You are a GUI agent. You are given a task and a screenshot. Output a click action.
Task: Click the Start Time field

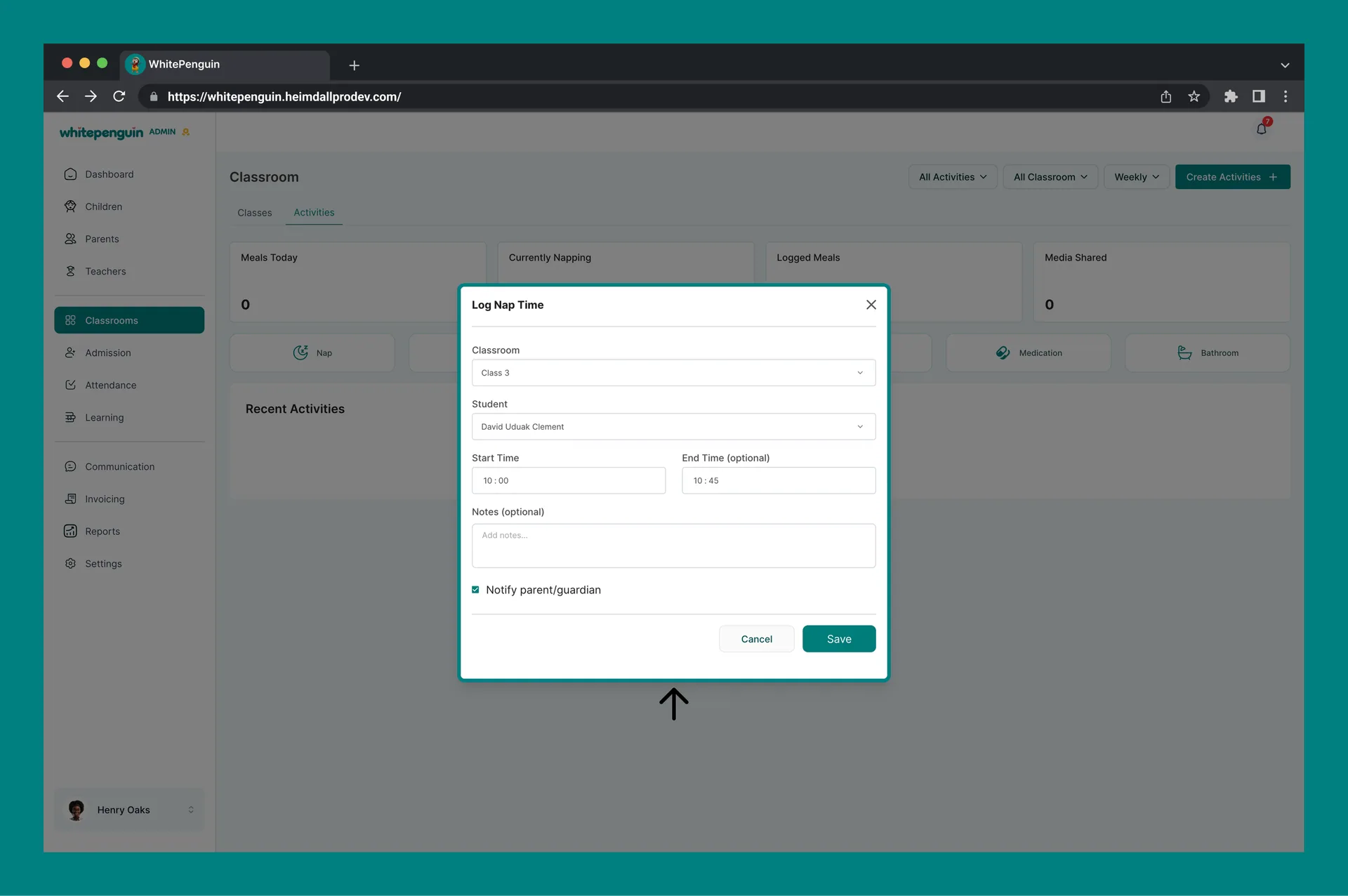(569, 481)
